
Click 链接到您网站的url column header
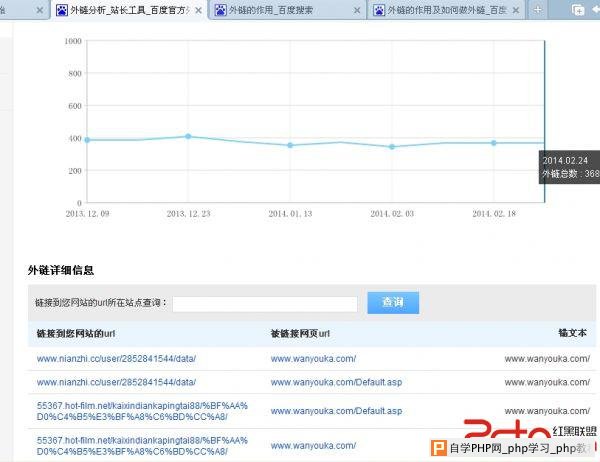click(x=76, y=333)
